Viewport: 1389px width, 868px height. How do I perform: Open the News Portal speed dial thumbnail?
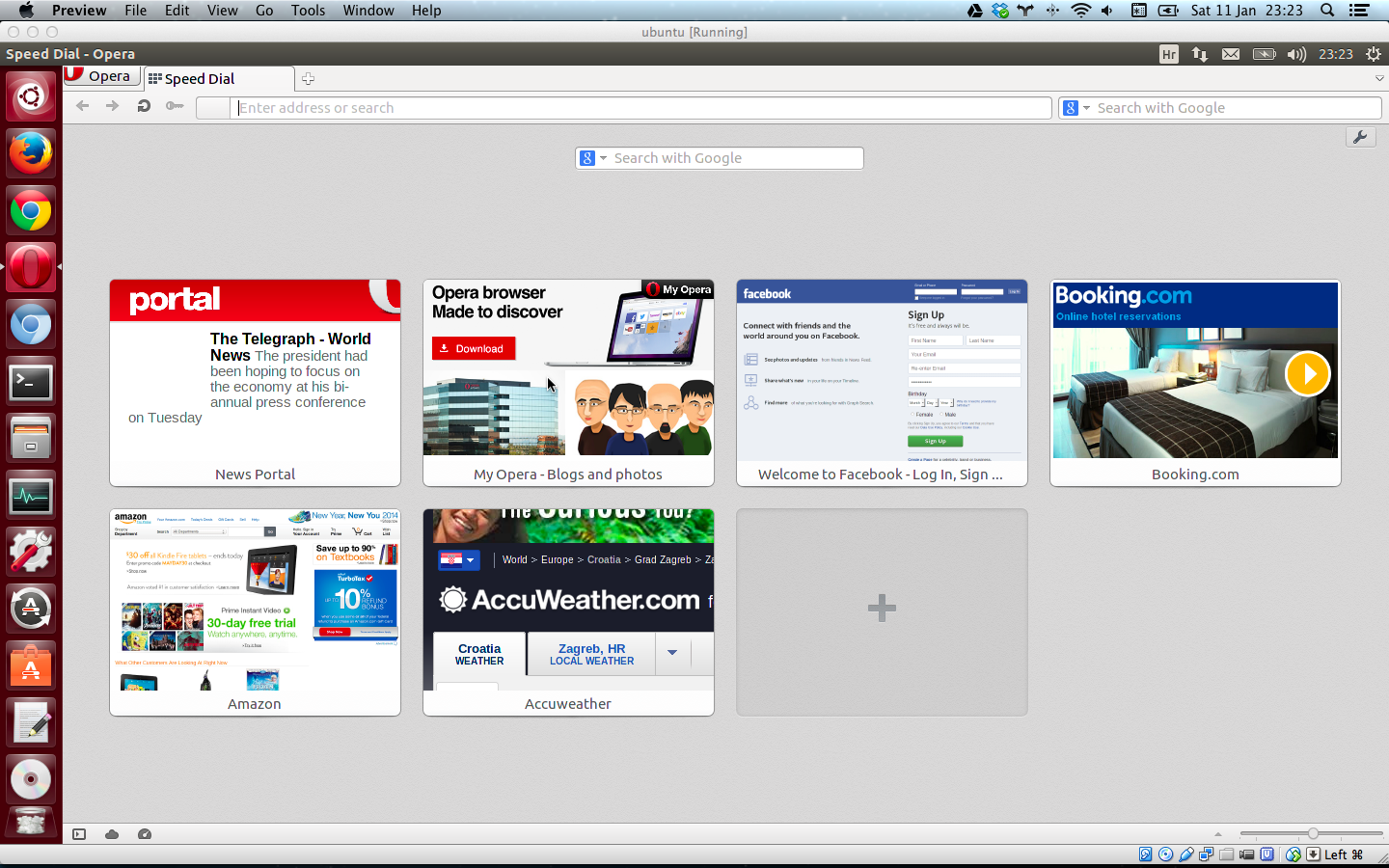coord(255,383)
